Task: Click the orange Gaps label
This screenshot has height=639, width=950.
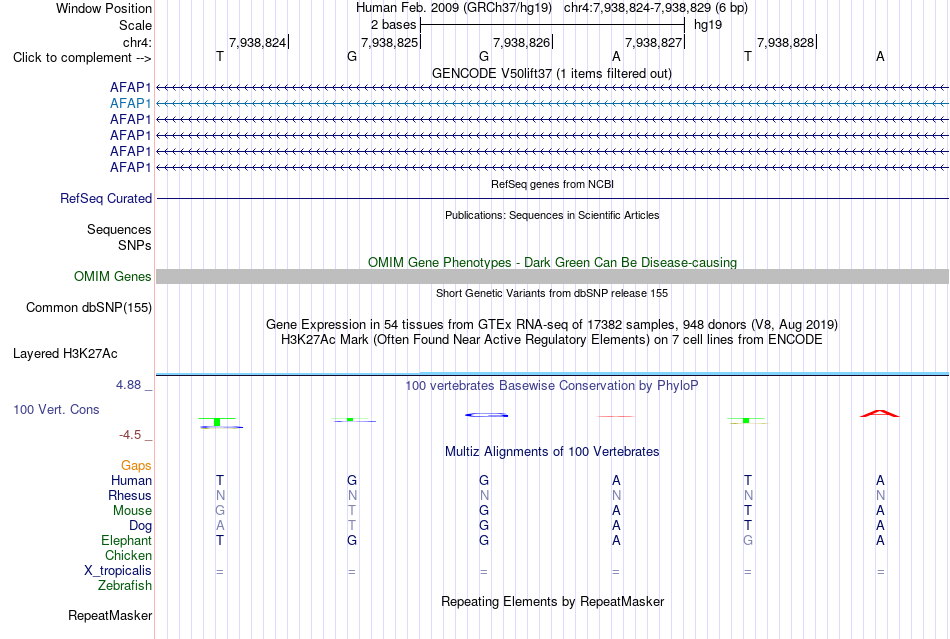Action: click(136, 465)
